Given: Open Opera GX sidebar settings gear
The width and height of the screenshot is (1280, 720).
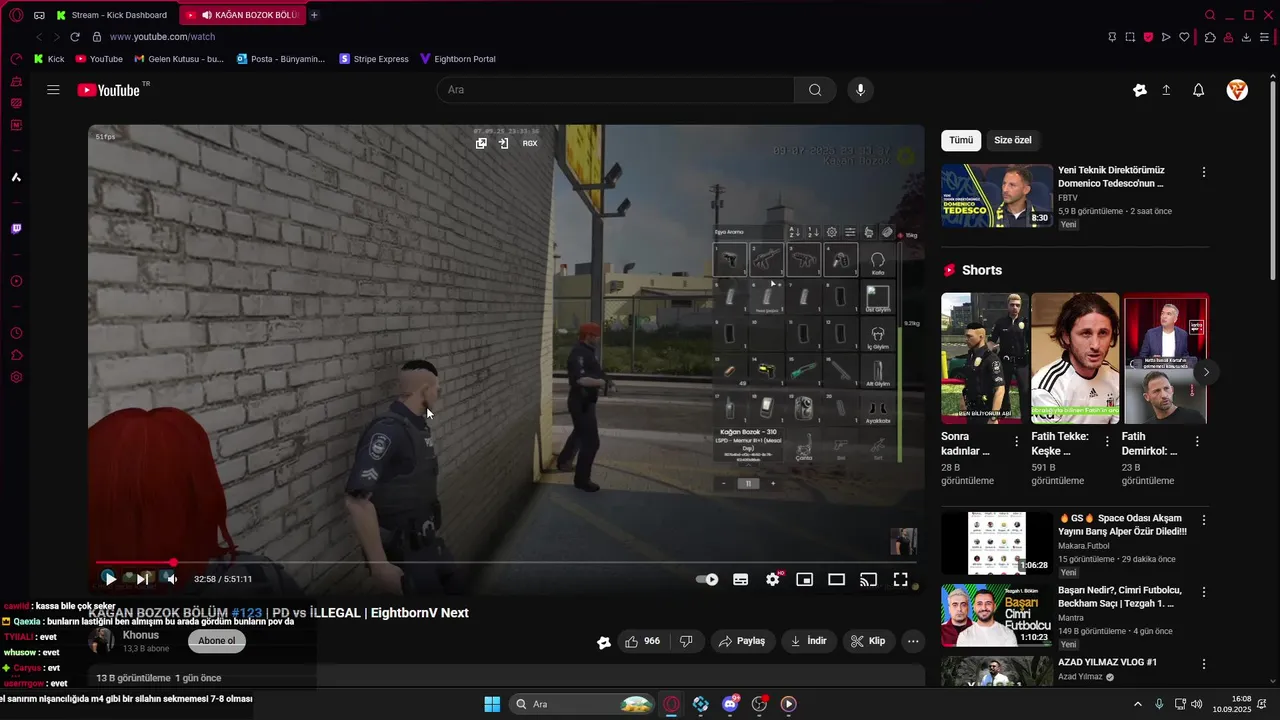Looking at the screenshot, I should [x=16, y=377].
